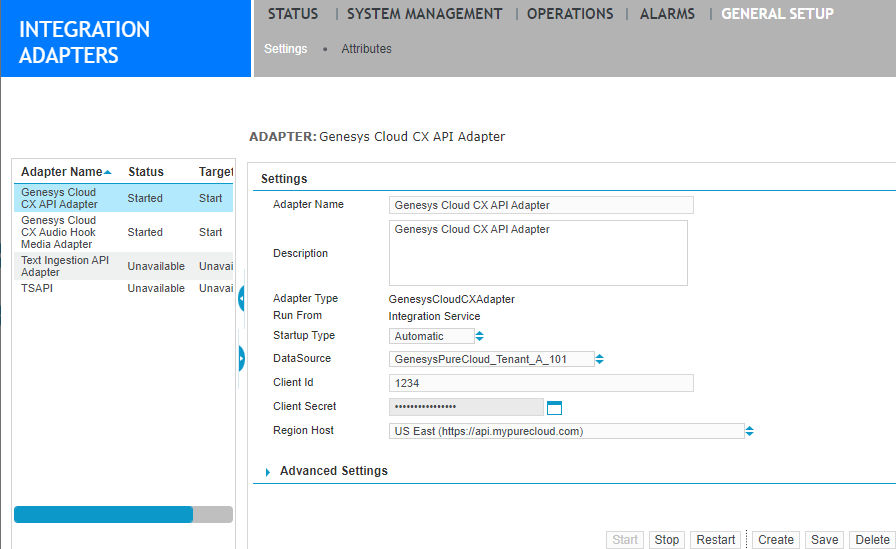Click the Integration Service run-from value
This screenshot has width=896, height=549.
point(434,316)
